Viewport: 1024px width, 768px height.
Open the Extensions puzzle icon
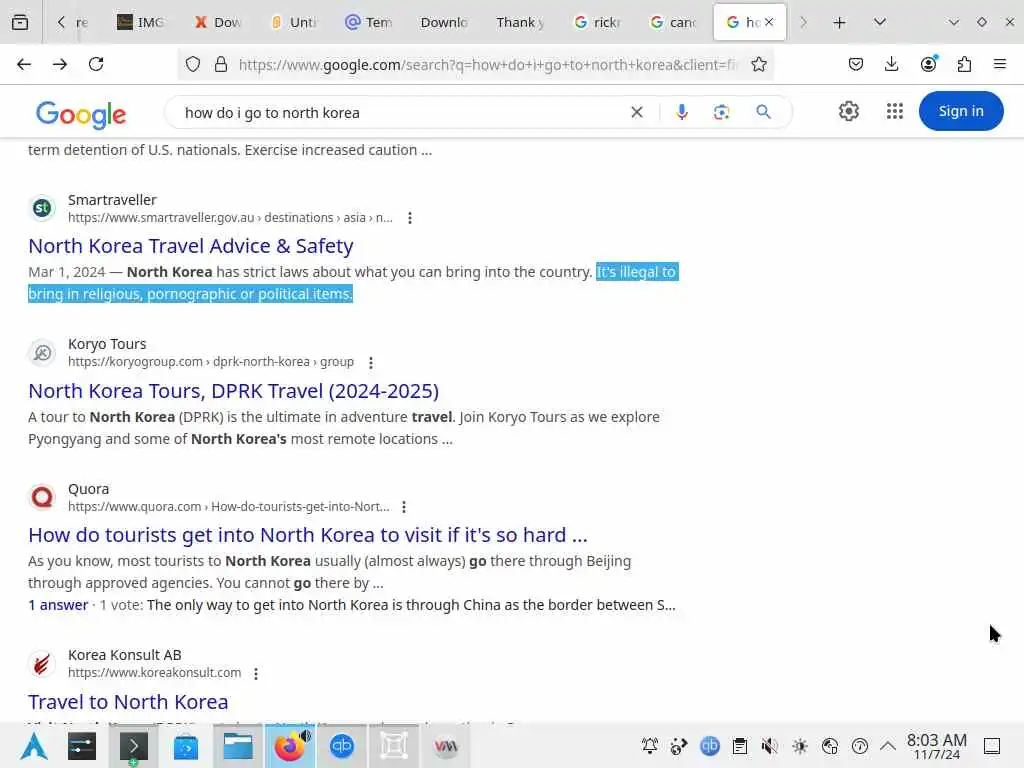click(x=964, y=64)
